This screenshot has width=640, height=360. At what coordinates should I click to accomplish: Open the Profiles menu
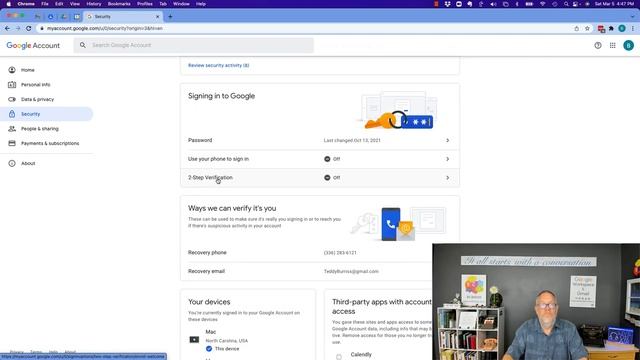click(x=144, y=4)
